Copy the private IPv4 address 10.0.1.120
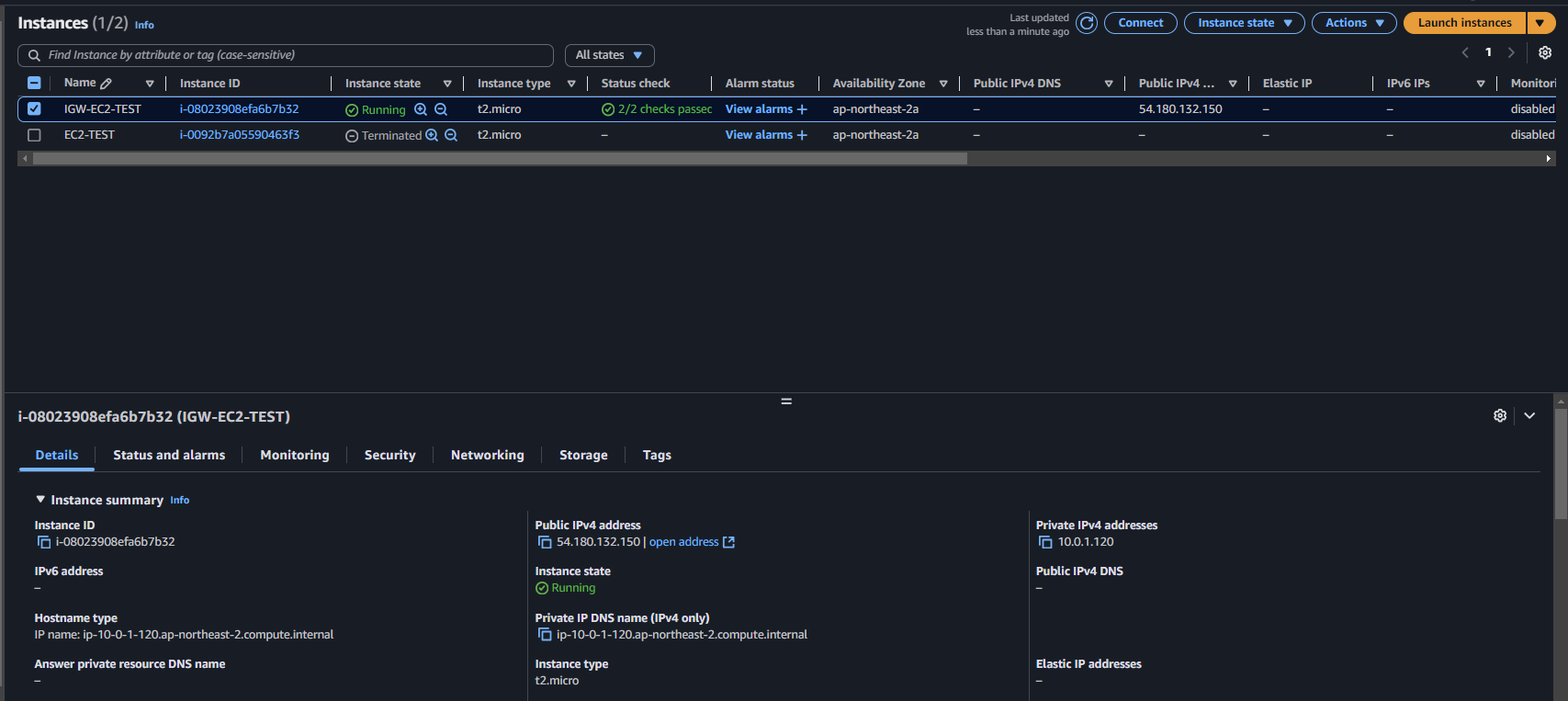The width and height of the screenshot is (1568, 701). (x=1045, y=542)
